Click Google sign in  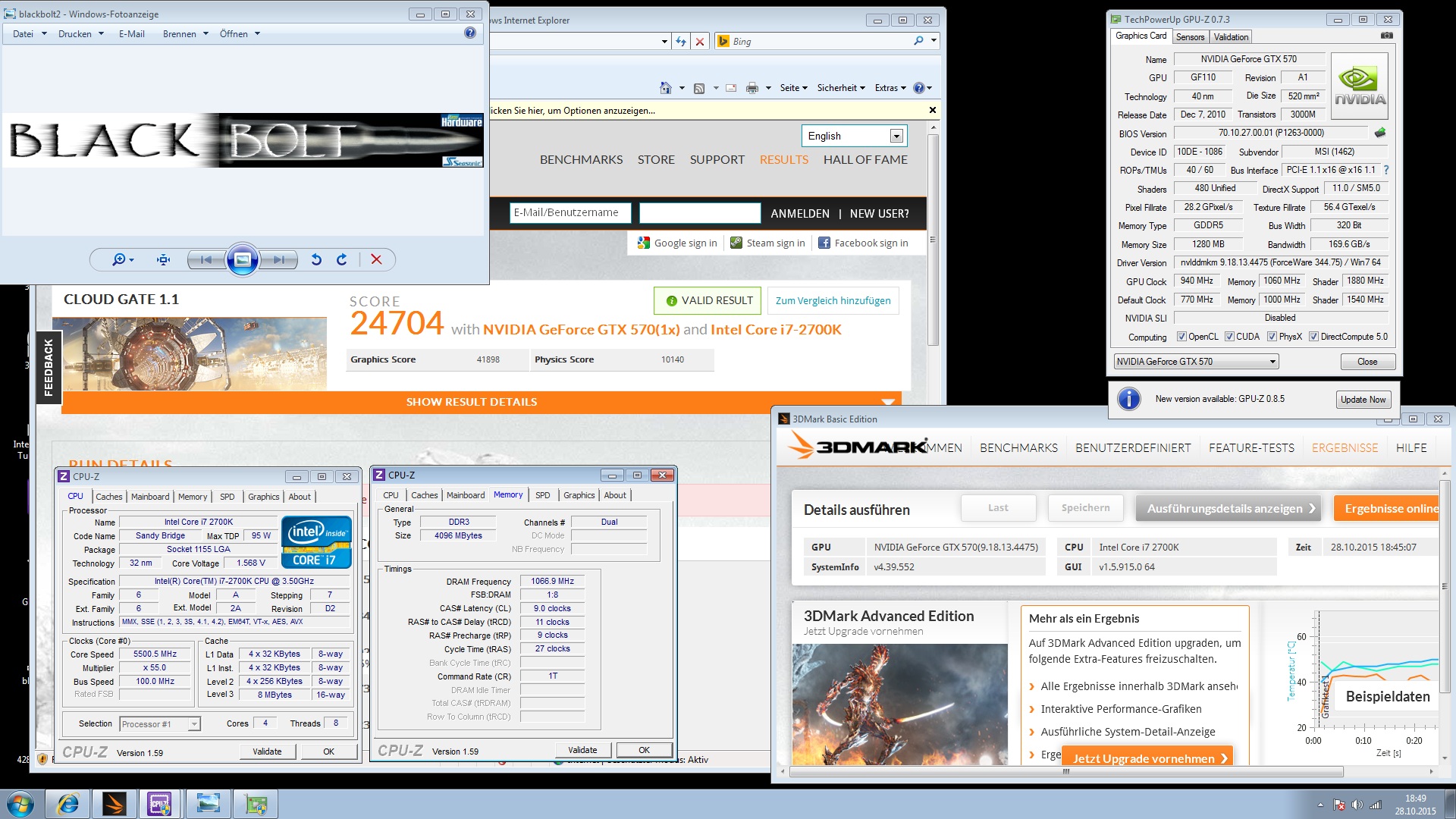(x=677, y=243)
